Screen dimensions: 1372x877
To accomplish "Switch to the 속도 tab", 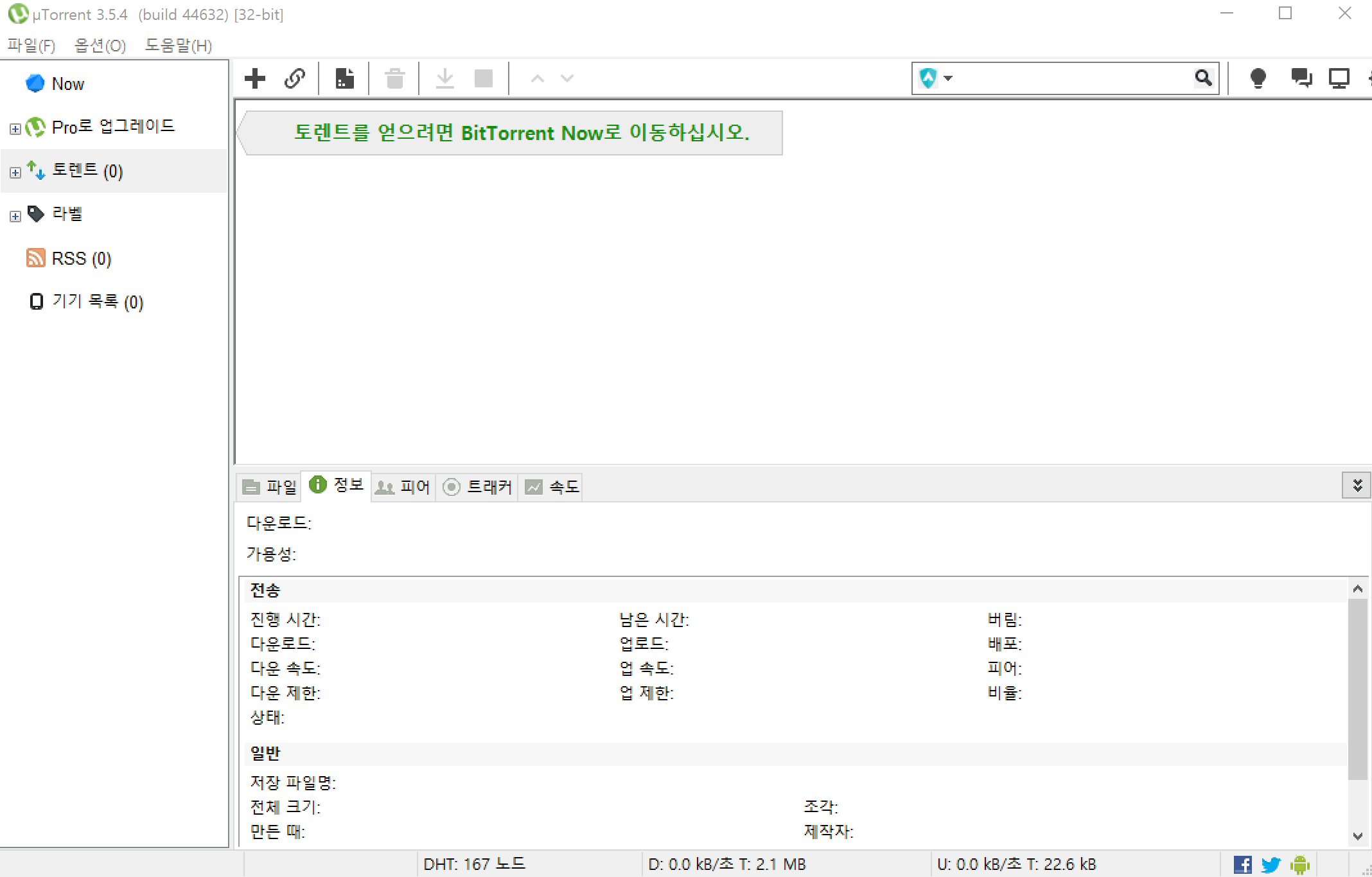I will click(x=550, y=487).
